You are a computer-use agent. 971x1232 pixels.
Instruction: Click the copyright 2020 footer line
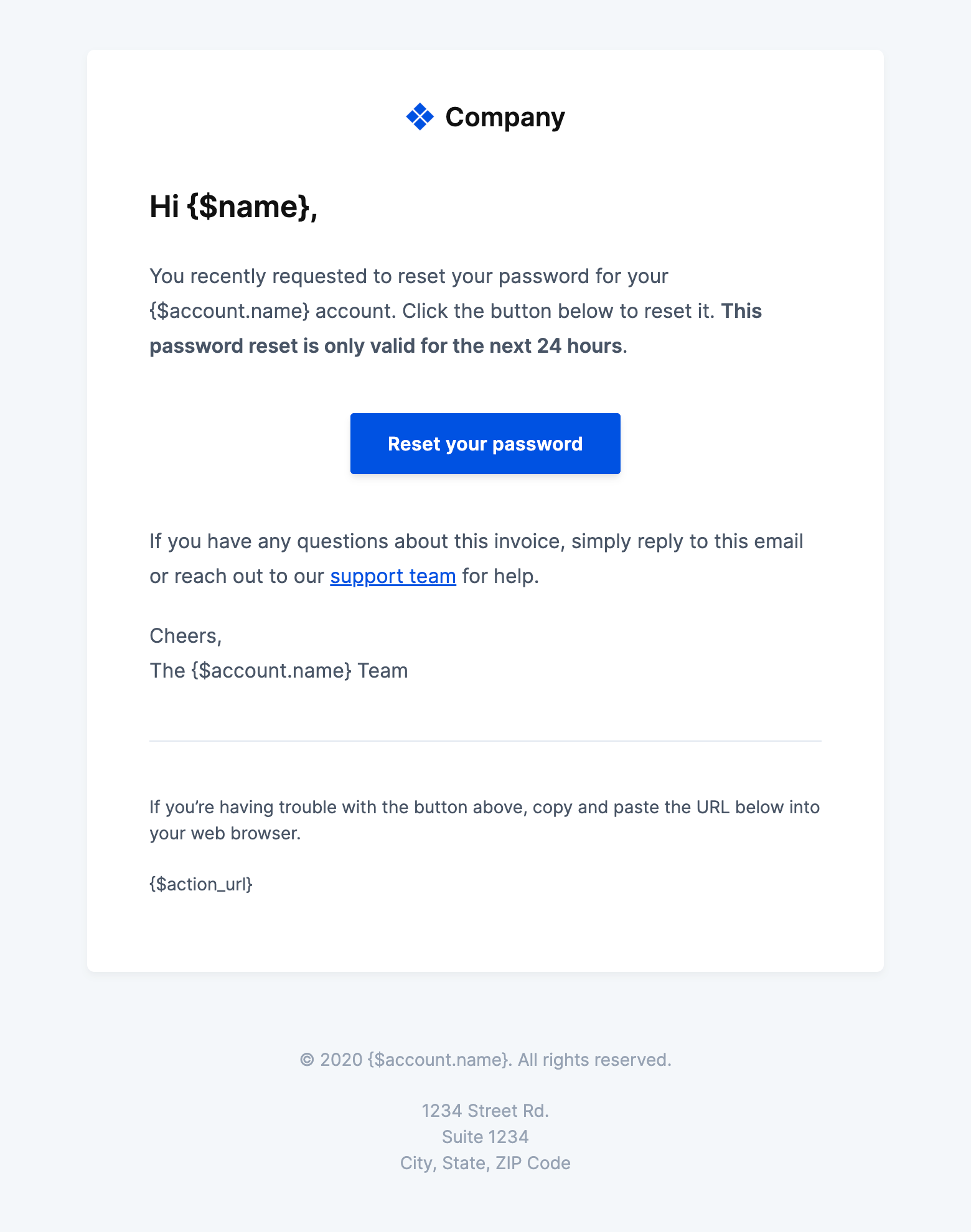click(485, 1060)
